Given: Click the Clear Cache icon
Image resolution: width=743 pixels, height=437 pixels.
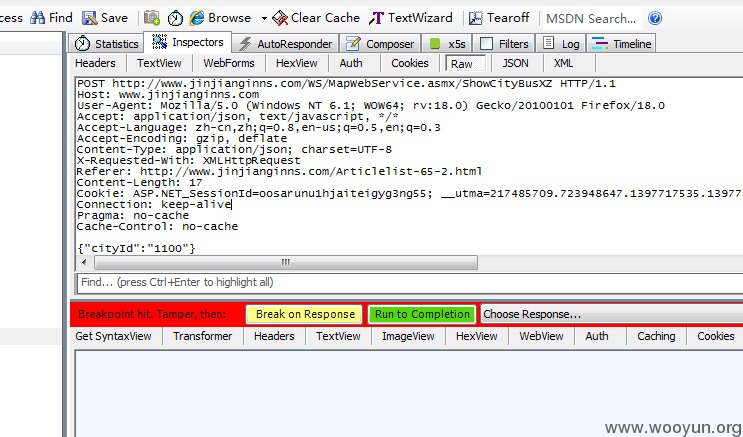Looking at the screenshot, I should coord(280,18).
